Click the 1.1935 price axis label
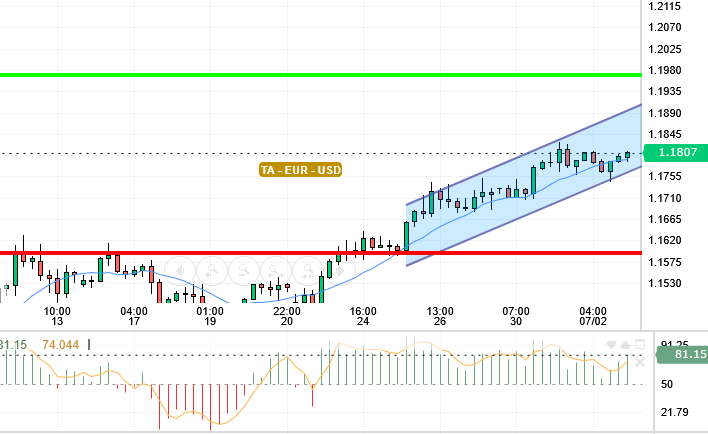708x434 pixels. point(664,92)
